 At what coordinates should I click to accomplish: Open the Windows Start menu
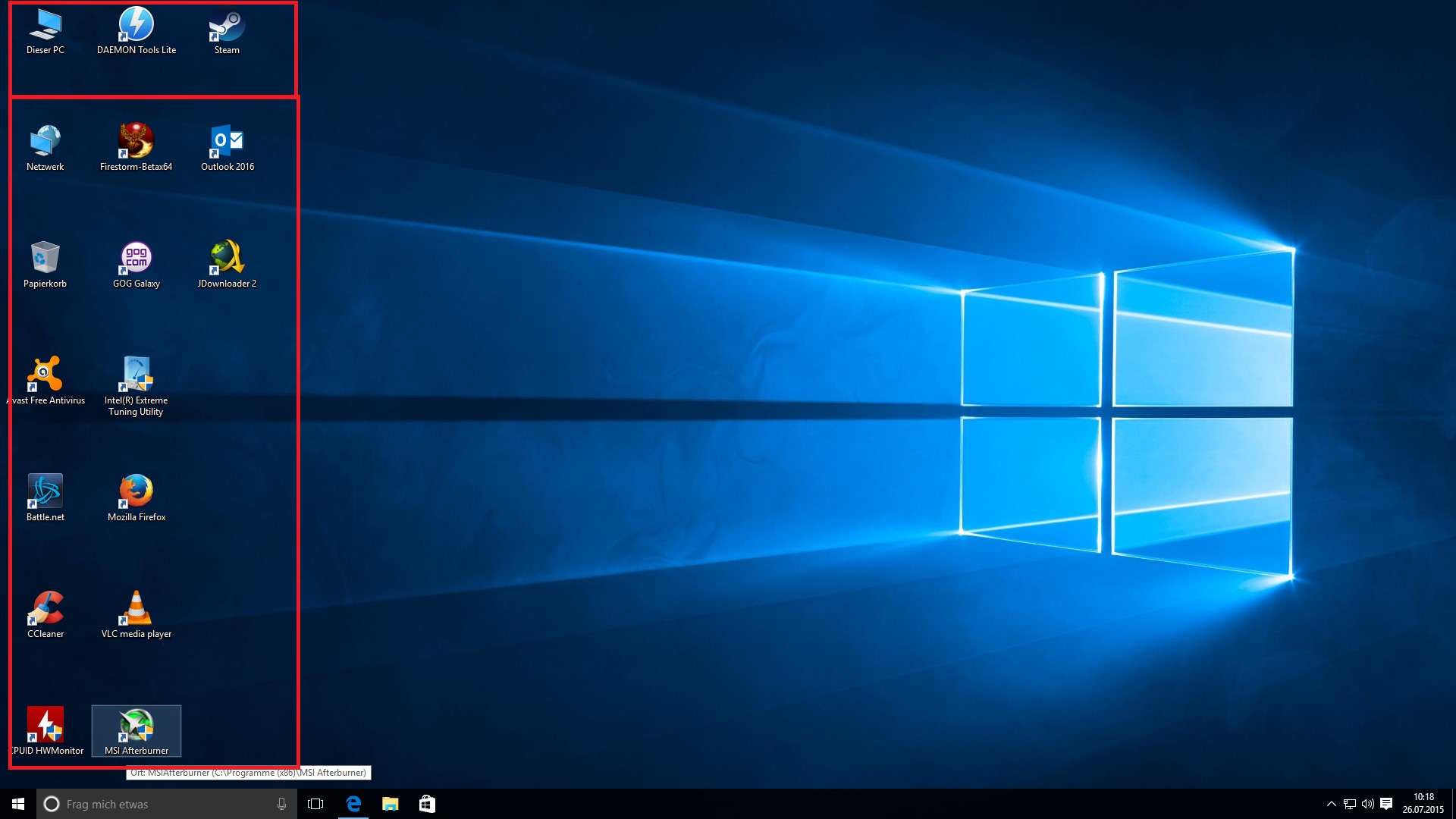coord(18,804)
